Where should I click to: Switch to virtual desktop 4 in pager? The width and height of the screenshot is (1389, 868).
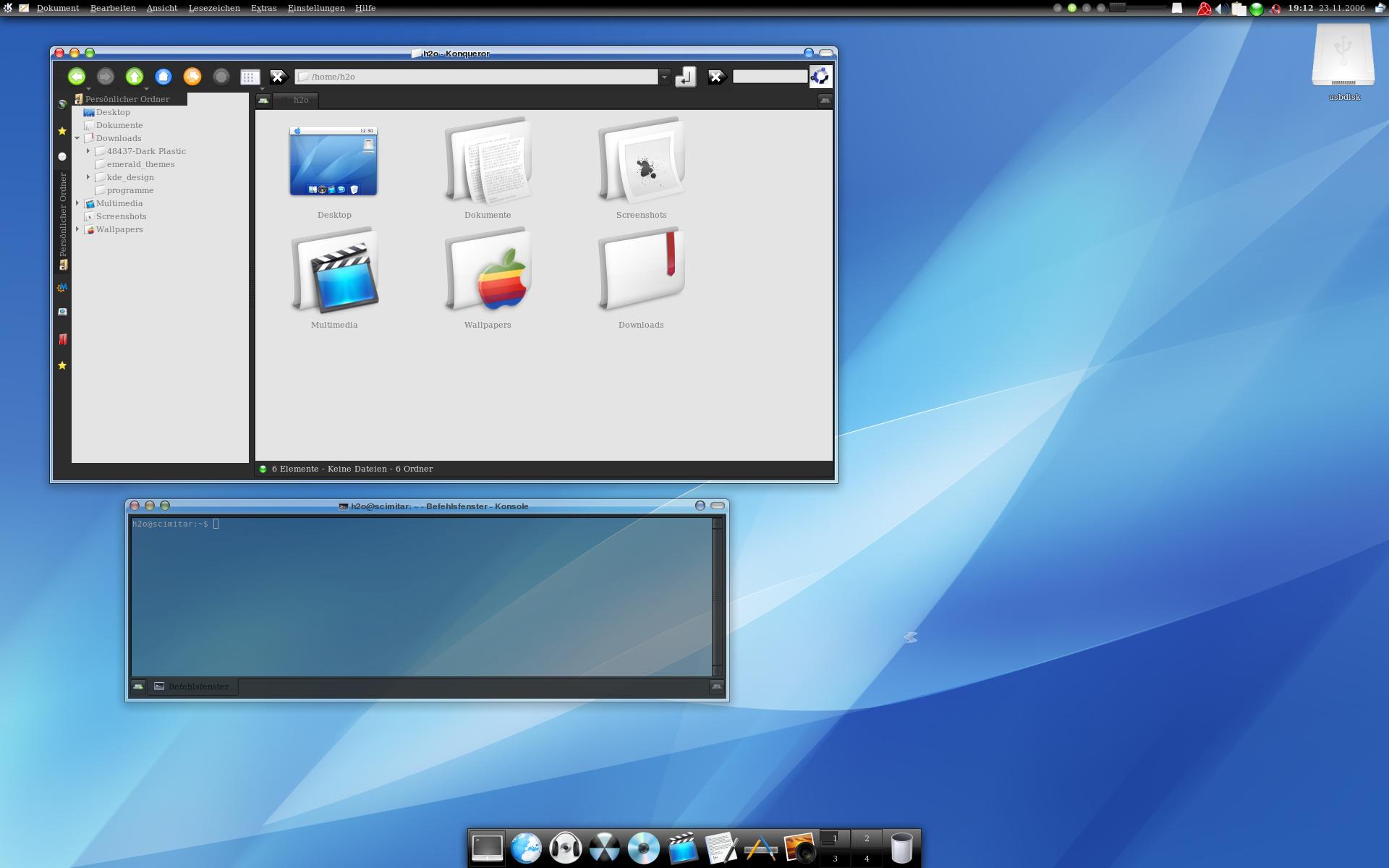click(x=867, y=858)
